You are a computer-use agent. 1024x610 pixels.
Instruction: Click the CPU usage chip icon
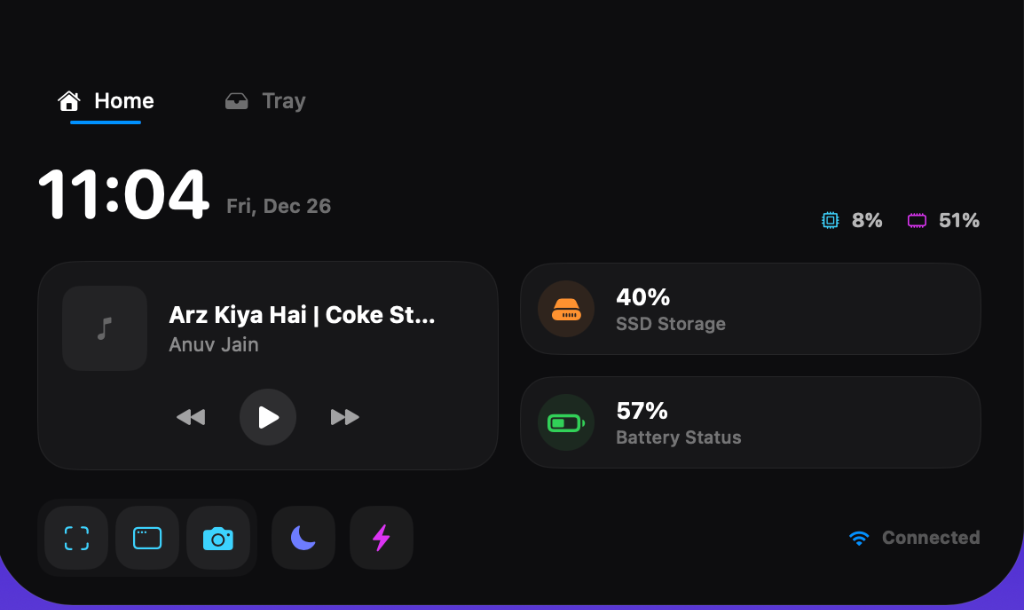pyautogui.click(x=830, y=220)
